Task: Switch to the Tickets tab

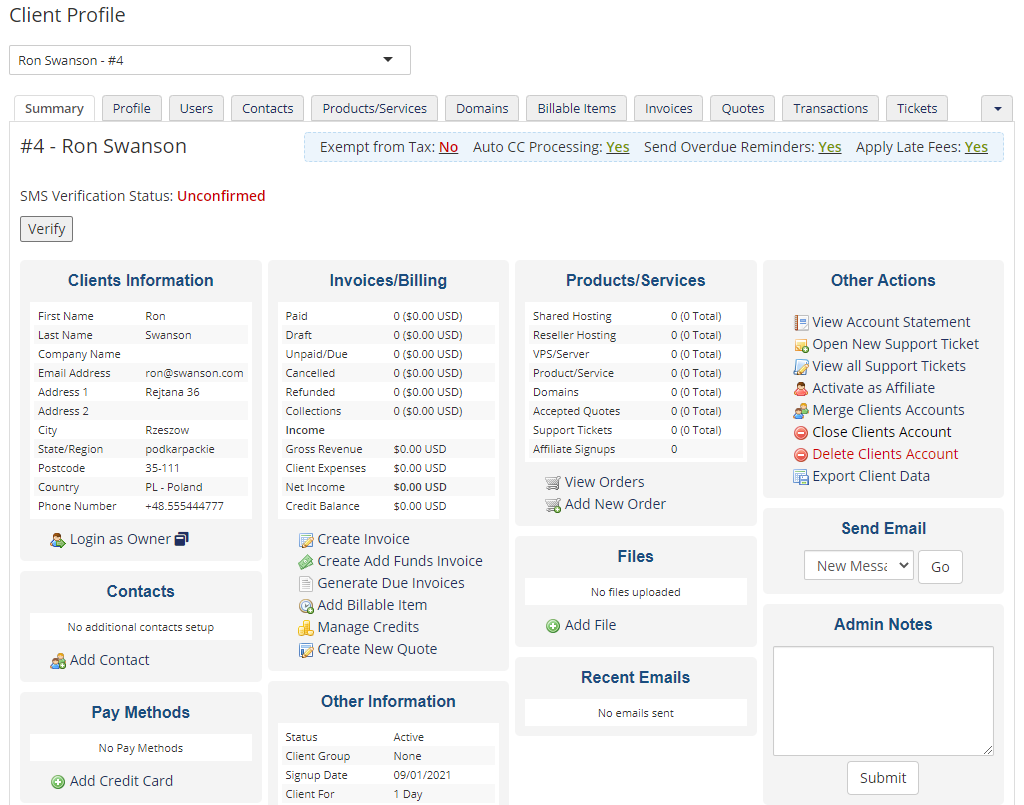Action: pos(917,108)
